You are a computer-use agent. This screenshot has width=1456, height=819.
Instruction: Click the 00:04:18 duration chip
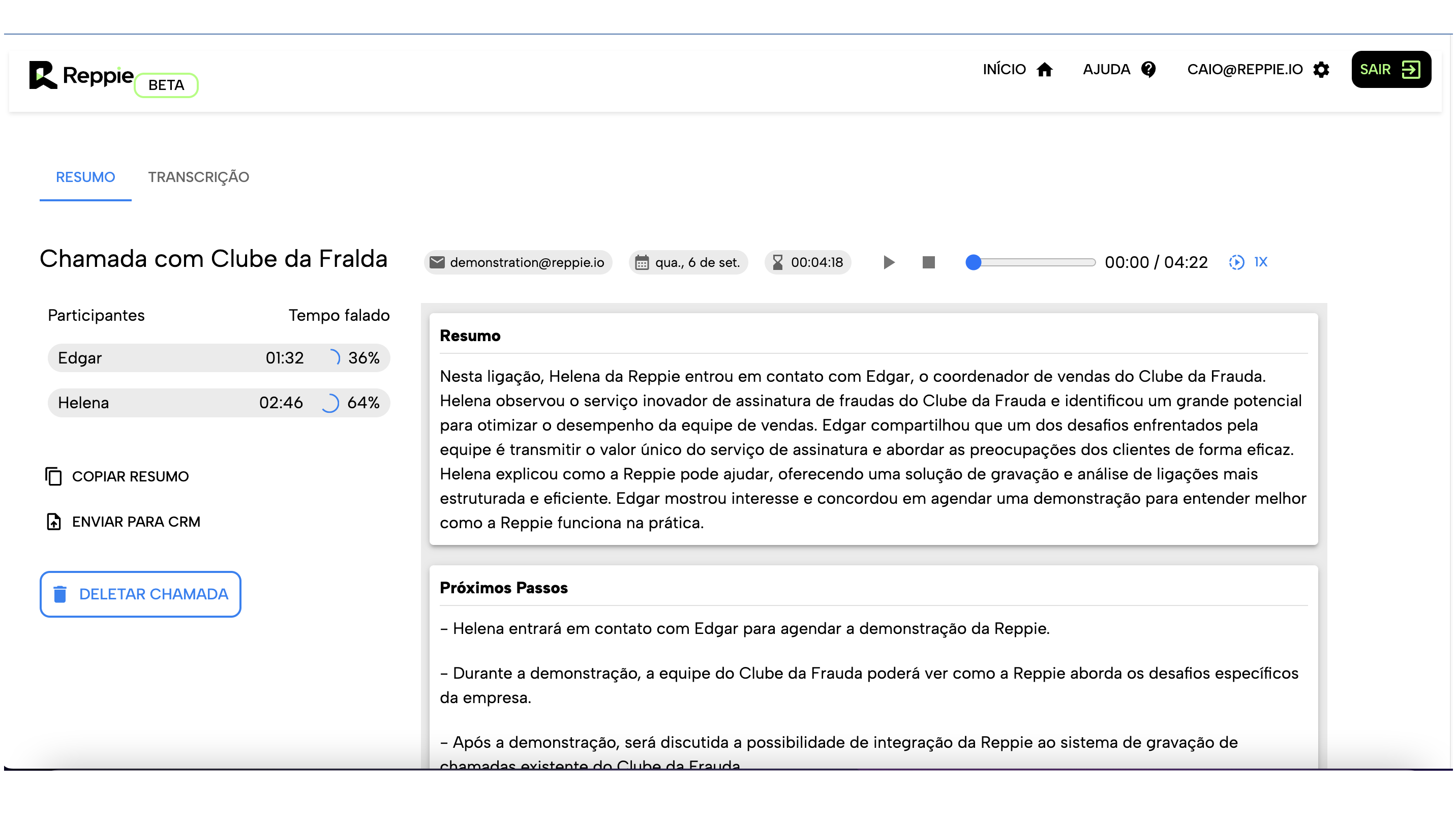[808, 262]
